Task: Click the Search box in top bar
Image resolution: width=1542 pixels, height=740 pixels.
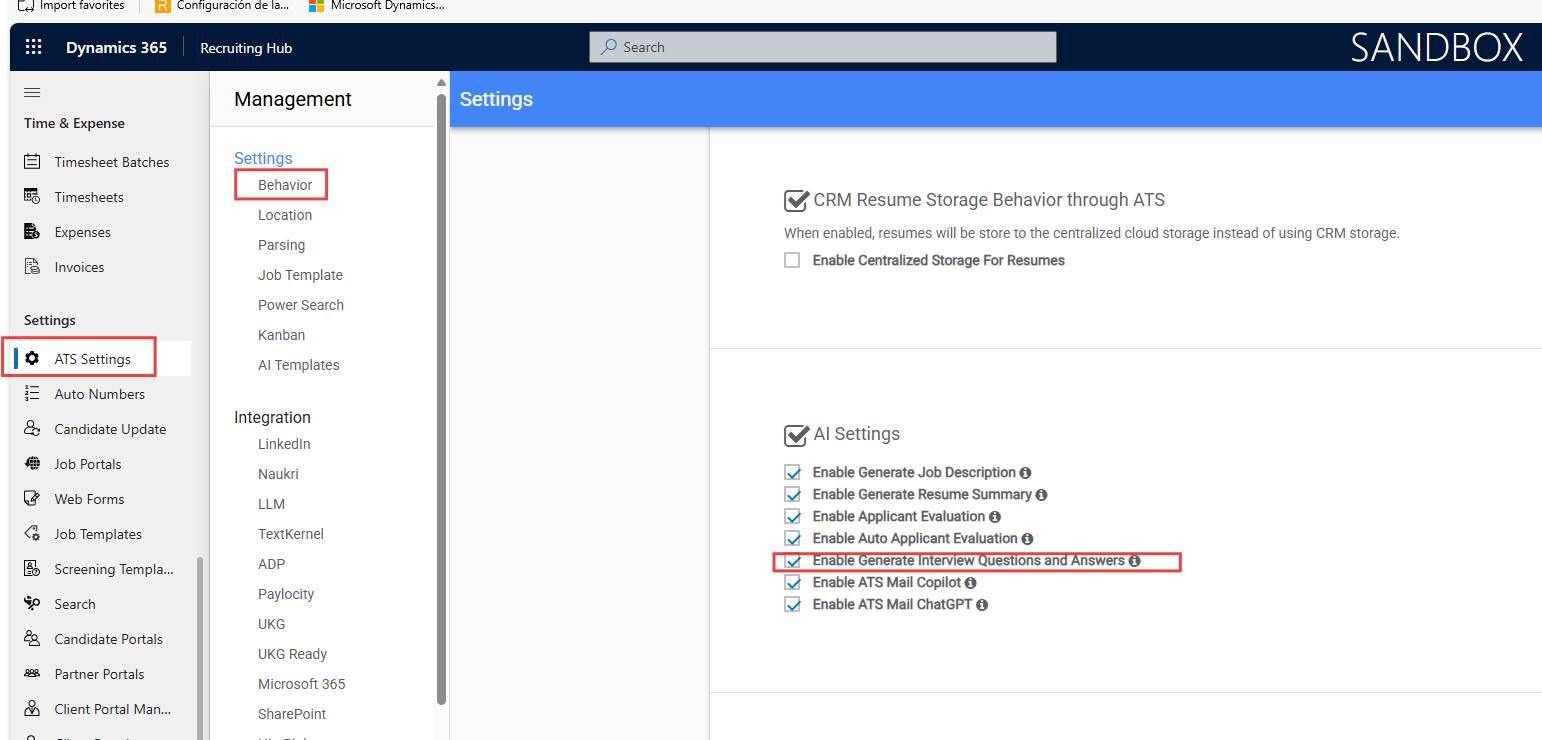Action: (x=823, y=47)
